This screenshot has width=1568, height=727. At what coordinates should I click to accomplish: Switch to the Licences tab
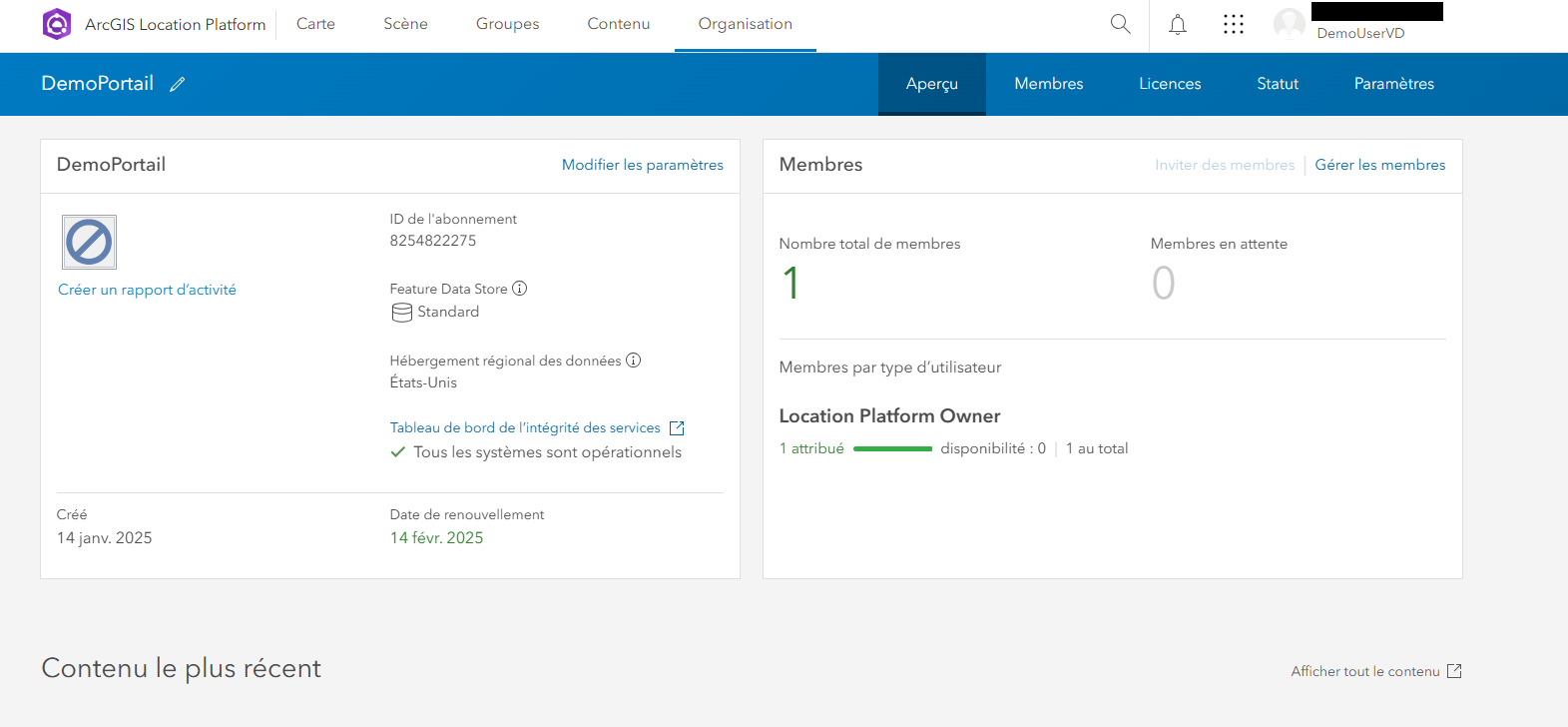coord(1170,84)
